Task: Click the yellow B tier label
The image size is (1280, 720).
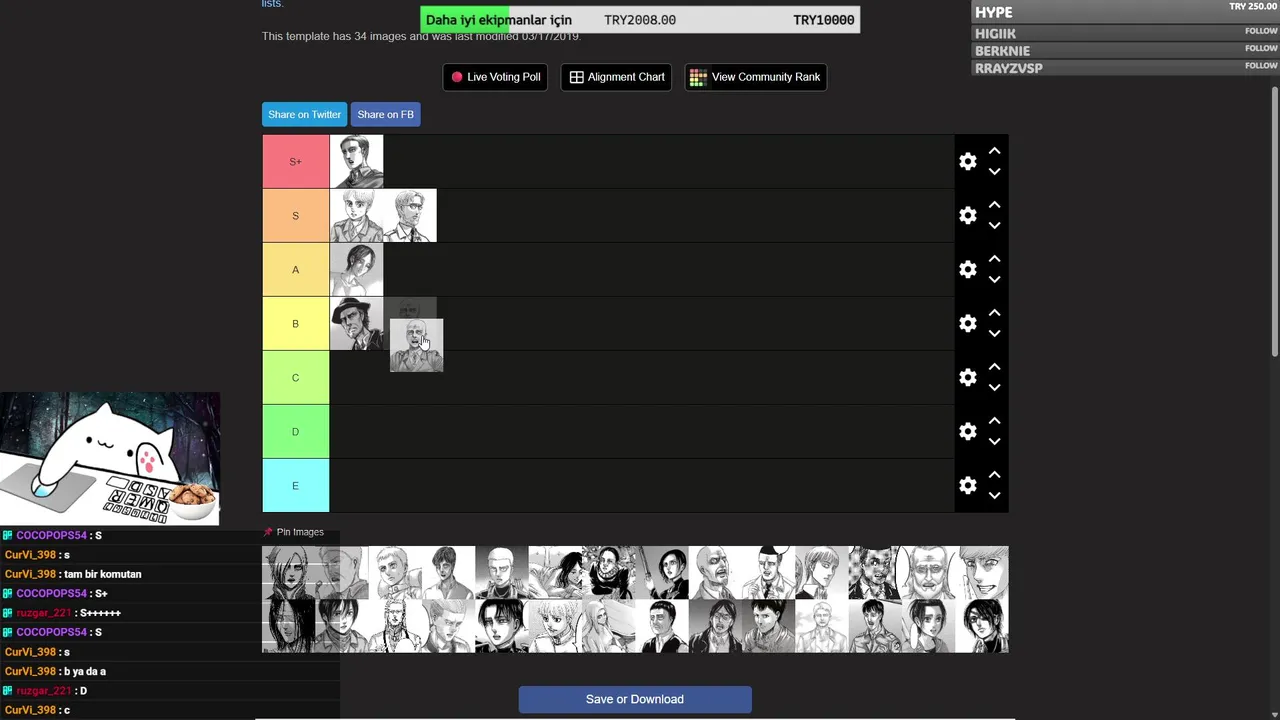Action: point(295,323)
